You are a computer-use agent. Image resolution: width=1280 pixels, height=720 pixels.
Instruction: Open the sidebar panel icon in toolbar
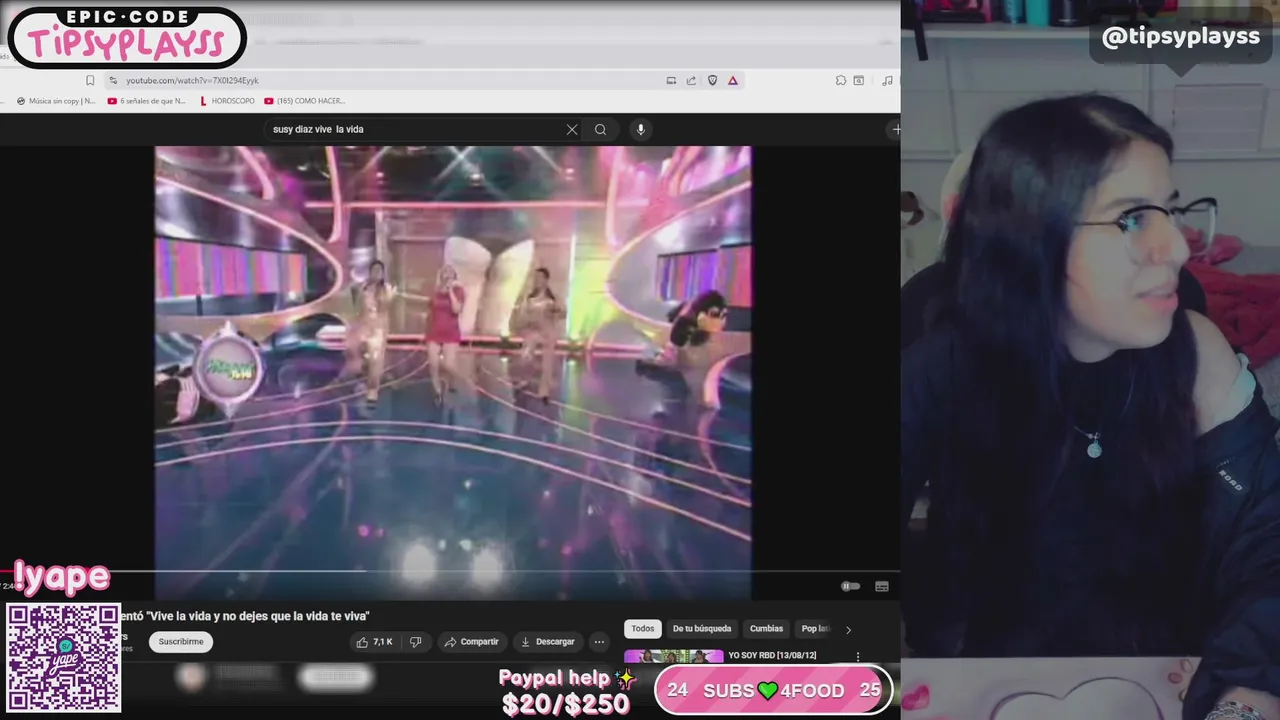pyautogui.click(x=859, y=80)
